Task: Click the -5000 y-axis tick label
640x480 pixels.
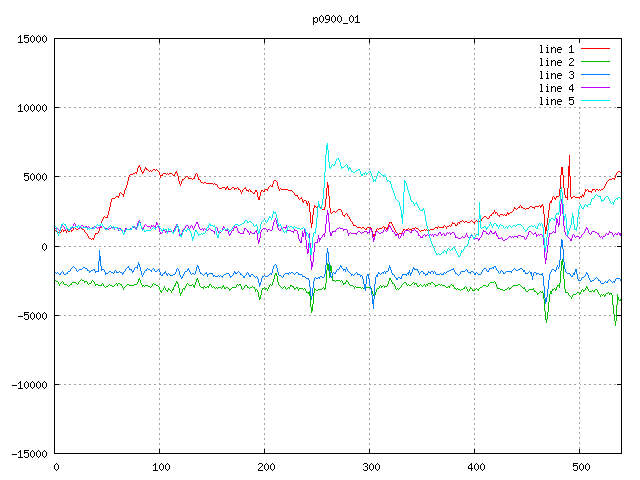Action: pyautogui.click(x=32, y=315)
